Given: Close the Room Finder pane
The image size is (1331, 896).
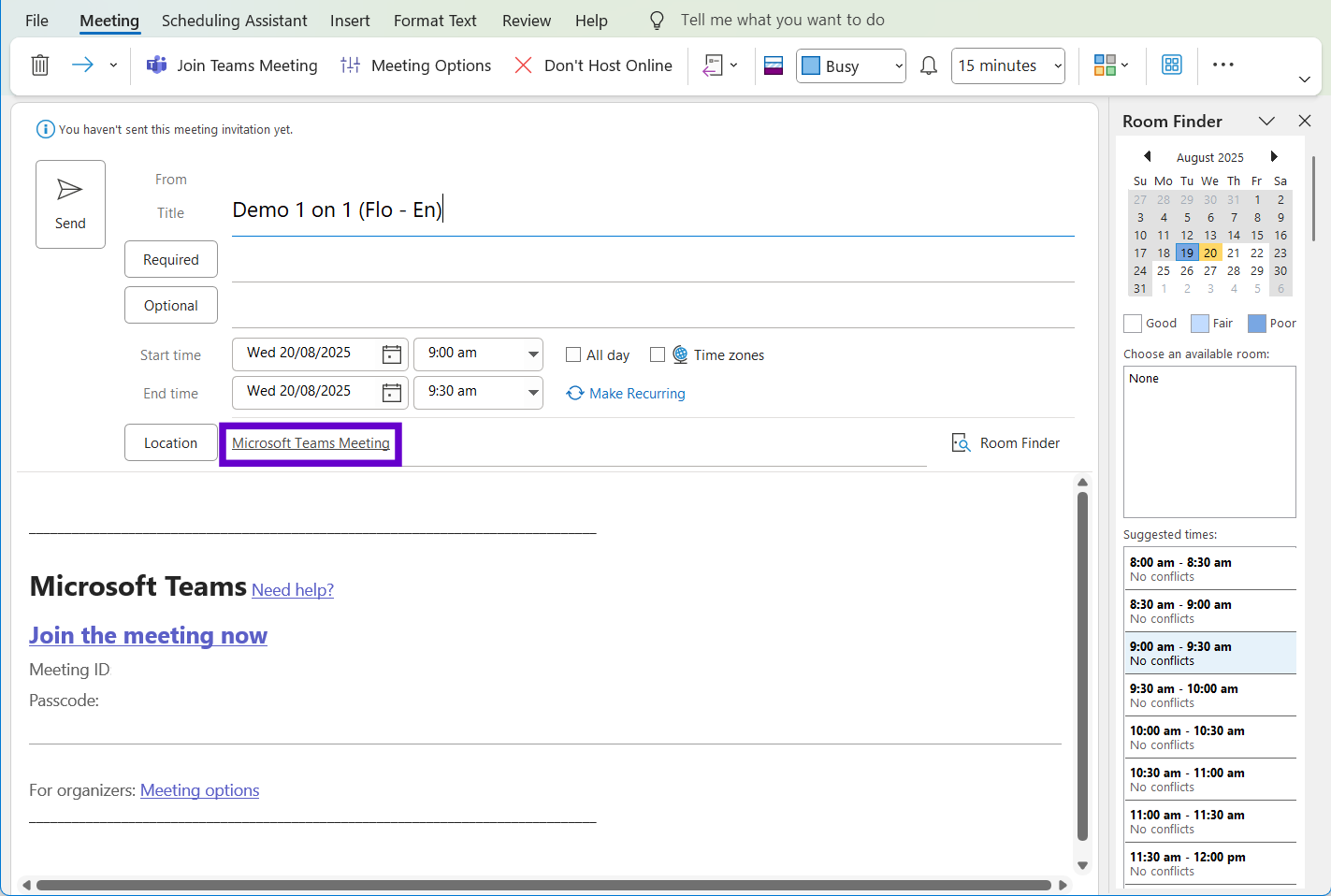Looking at the screenshot, I should pos(1305,121).
